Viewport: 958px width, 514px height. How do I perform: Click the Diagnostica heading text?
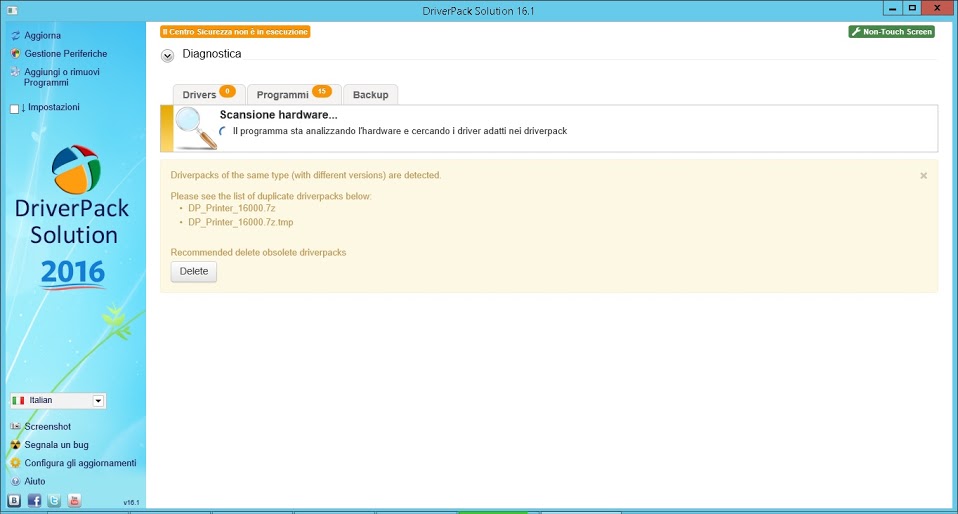pos(212,54)
